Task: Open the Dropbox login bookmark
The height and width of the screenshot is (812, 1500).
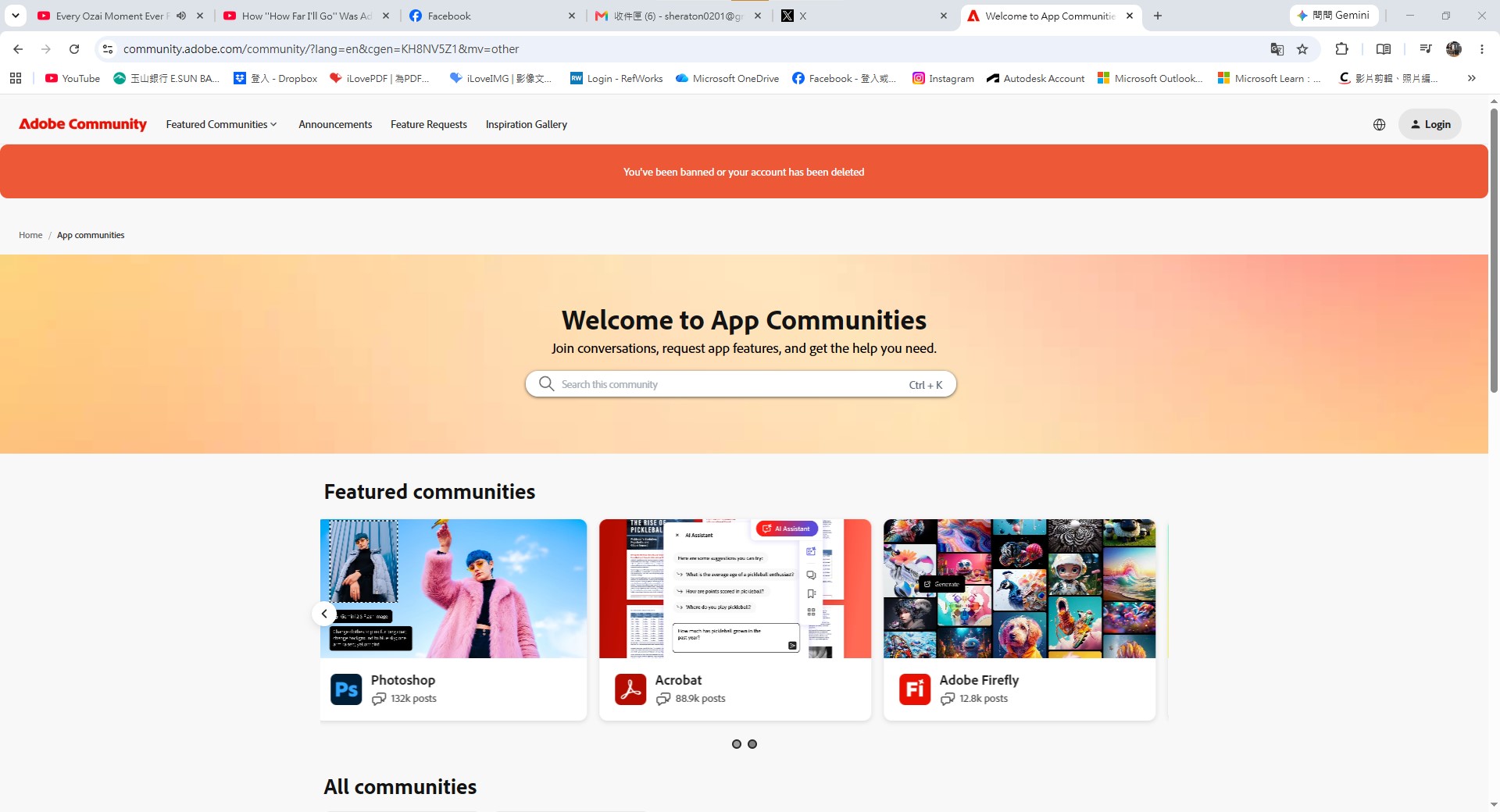Action: click(x=276, y=78)
